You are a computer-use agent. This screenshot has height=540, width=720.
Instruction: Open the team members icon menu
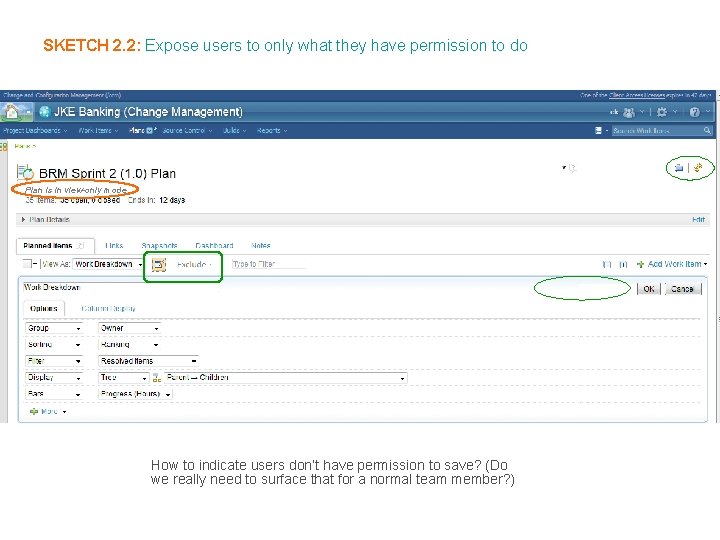click(x=629, y=112)
